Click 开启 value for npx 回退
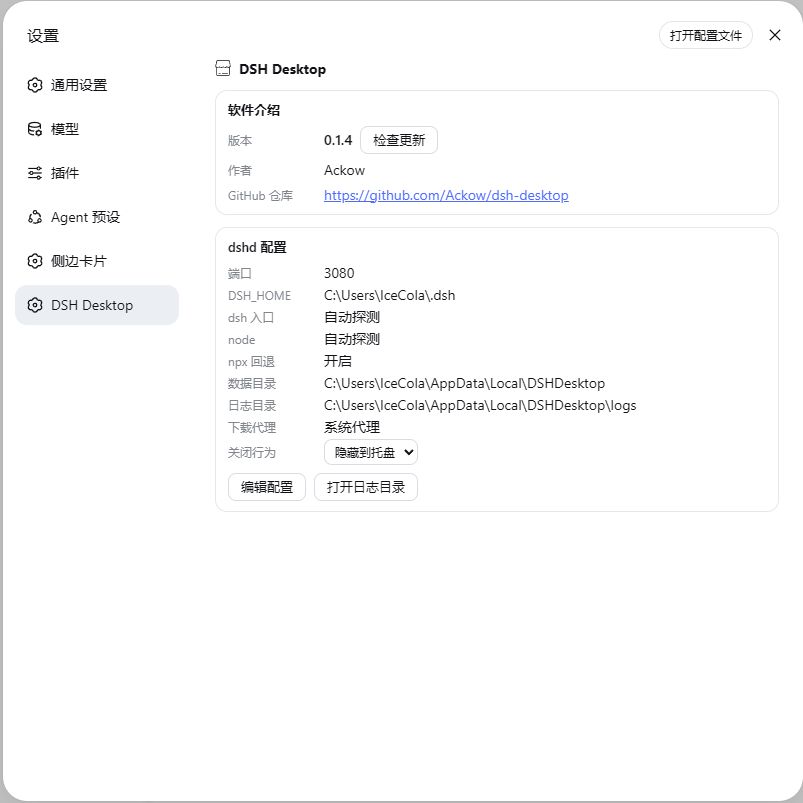Screen dimensions: 803x803 338,362
